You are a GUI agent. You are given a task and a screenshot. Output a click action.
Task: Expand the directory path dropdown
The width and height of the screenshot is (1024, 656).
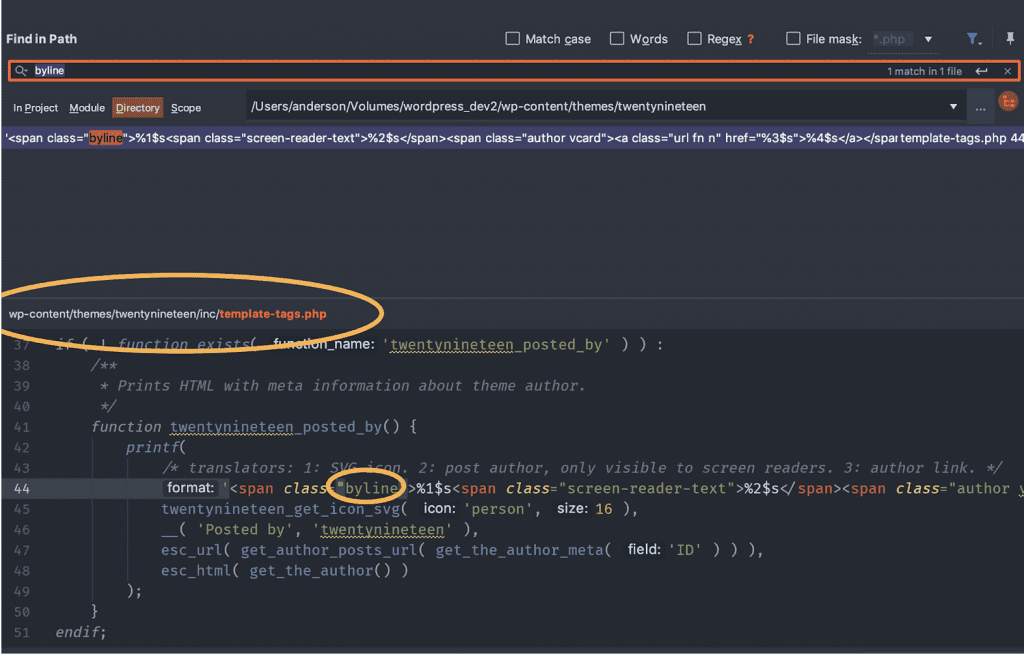(952, 106)
